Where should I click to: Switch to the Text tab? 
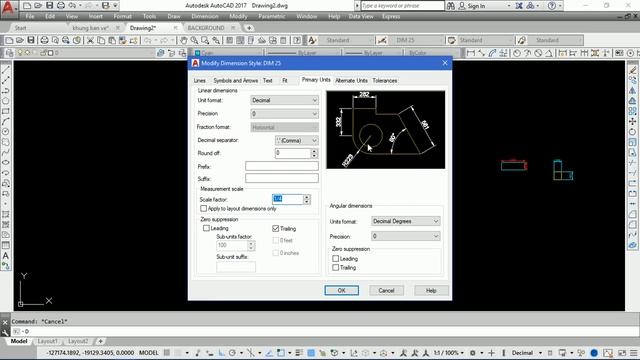point(267,80)
